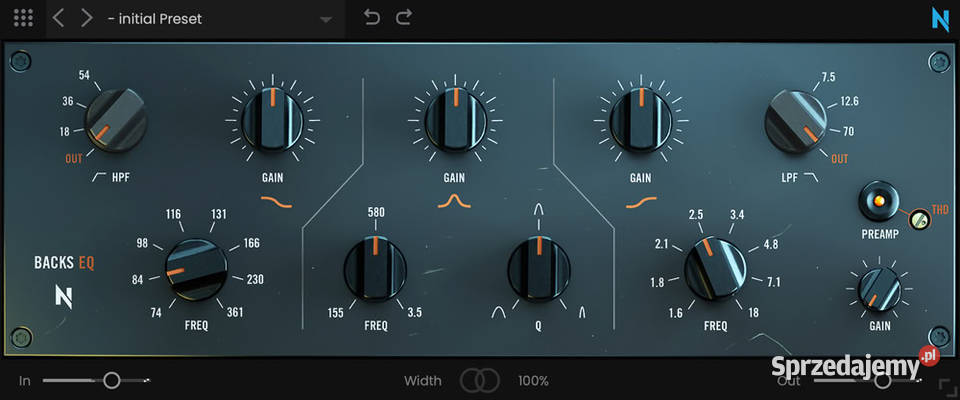960x400 pixels.
Task: Set HPF to 36
Action: pos(68,102)
